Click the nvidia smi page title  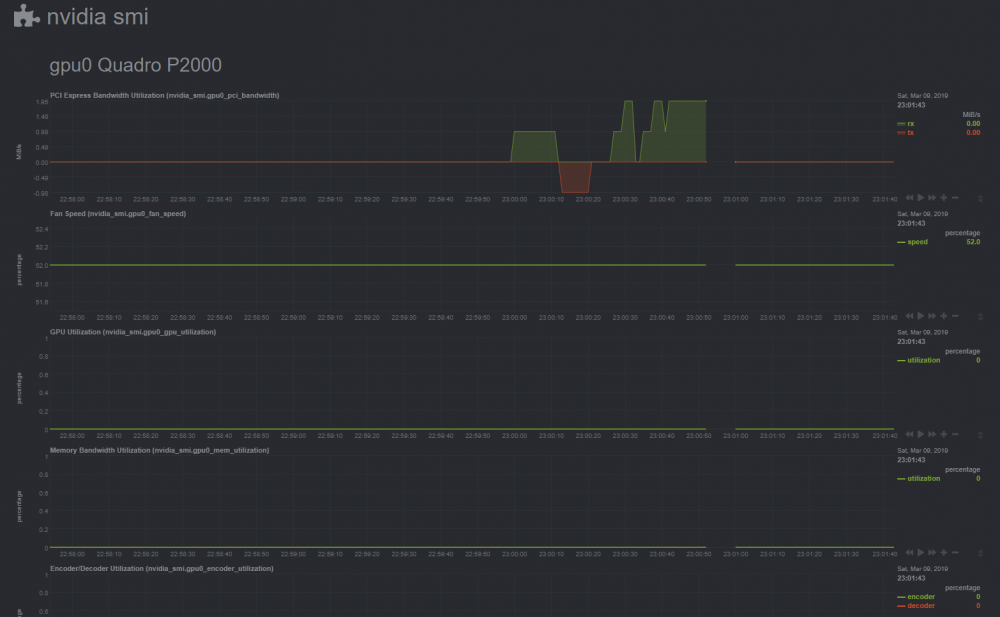pos(98,16)
